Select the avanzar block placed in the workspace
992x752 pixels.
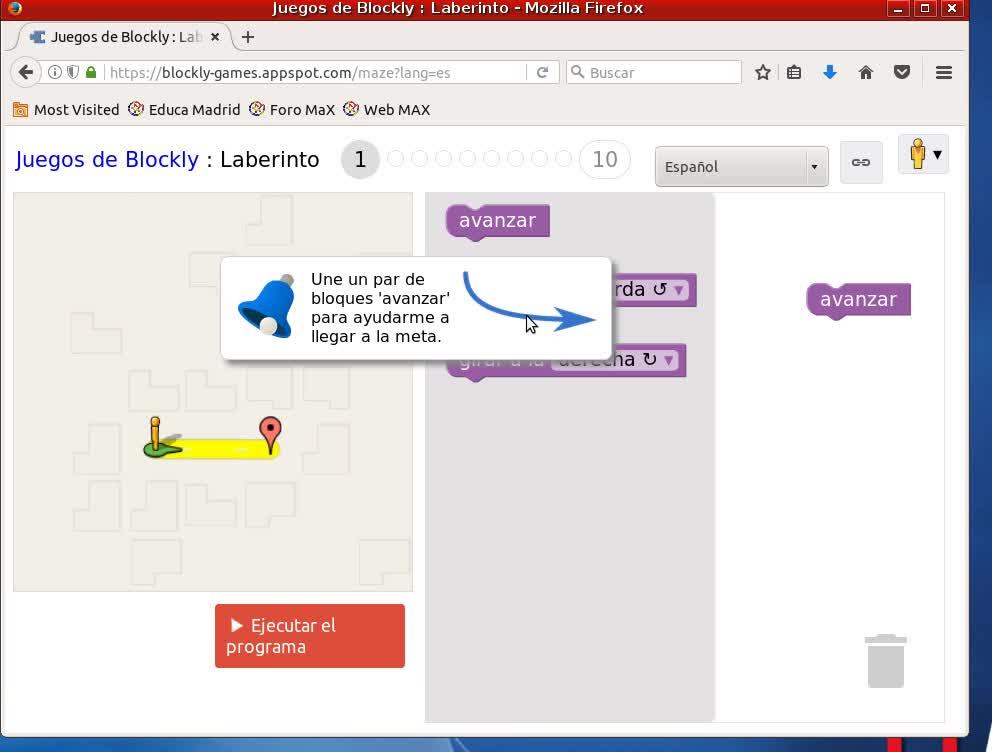pyautogui.click(x=859, y=300)
